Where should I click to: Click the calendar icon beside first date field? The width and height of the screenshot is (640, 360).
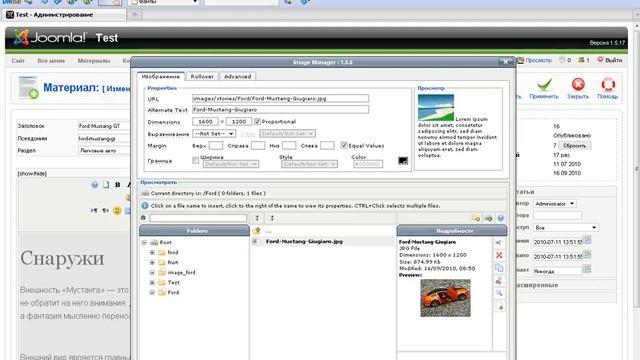click(587, 240)
